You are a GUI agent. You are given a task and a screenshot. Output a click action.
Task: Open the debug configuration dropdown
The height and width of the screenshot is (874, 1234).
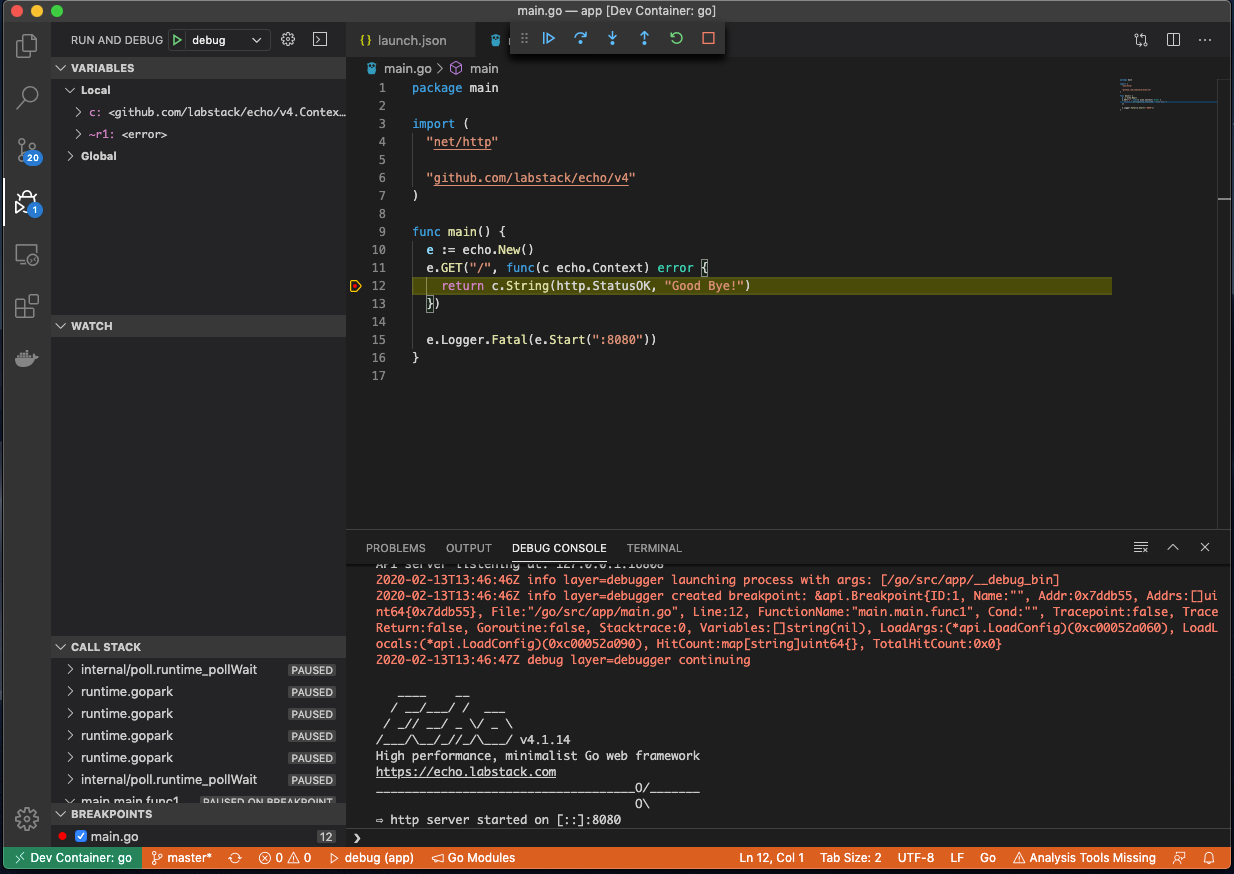(x=229, y=40)
